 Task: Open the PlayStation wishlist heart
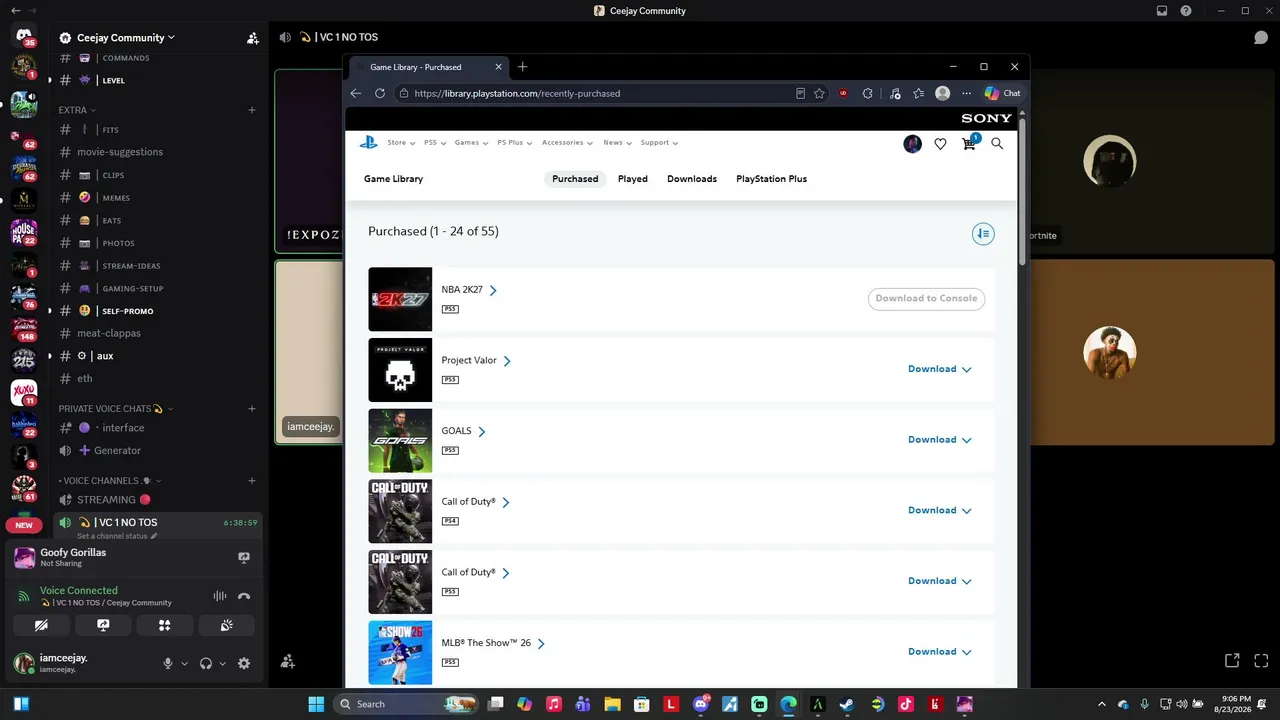point(940,144)
